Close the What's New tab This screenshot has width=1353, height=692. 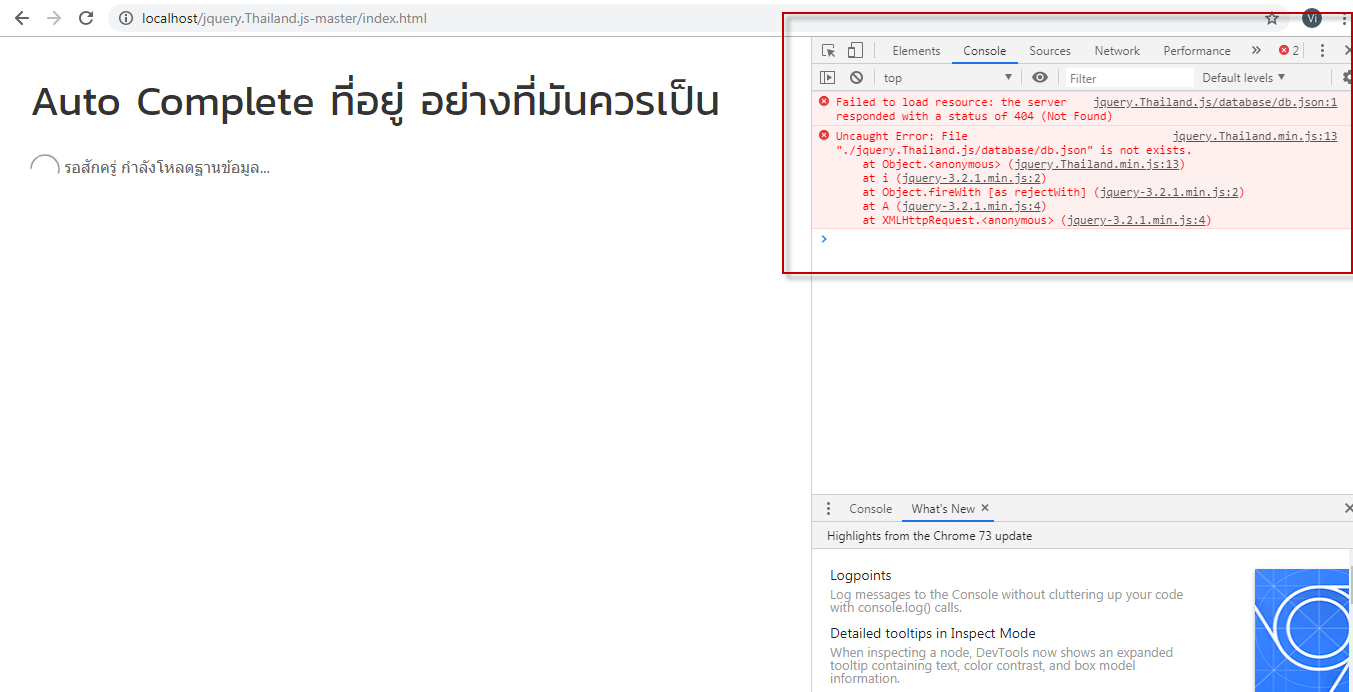click(x=984, y=508)
